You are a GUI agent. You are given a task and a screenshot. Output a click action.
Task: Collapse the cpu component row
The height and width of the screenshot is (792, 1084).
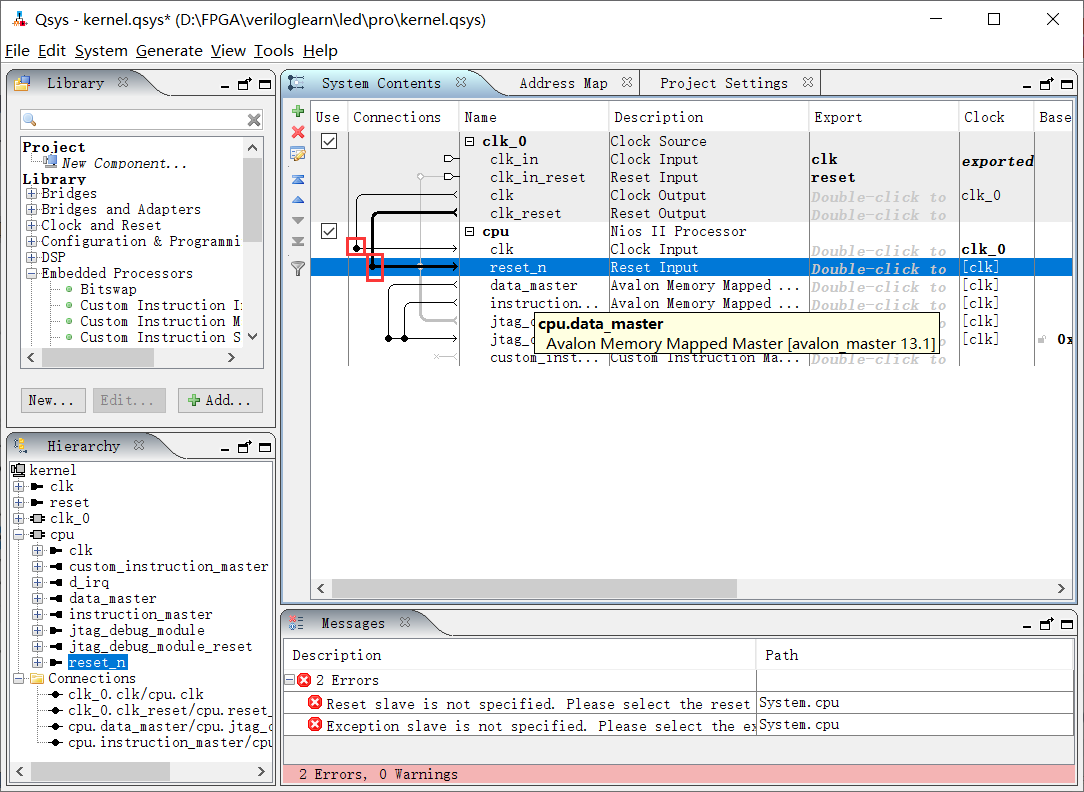(x=469, y=232)
